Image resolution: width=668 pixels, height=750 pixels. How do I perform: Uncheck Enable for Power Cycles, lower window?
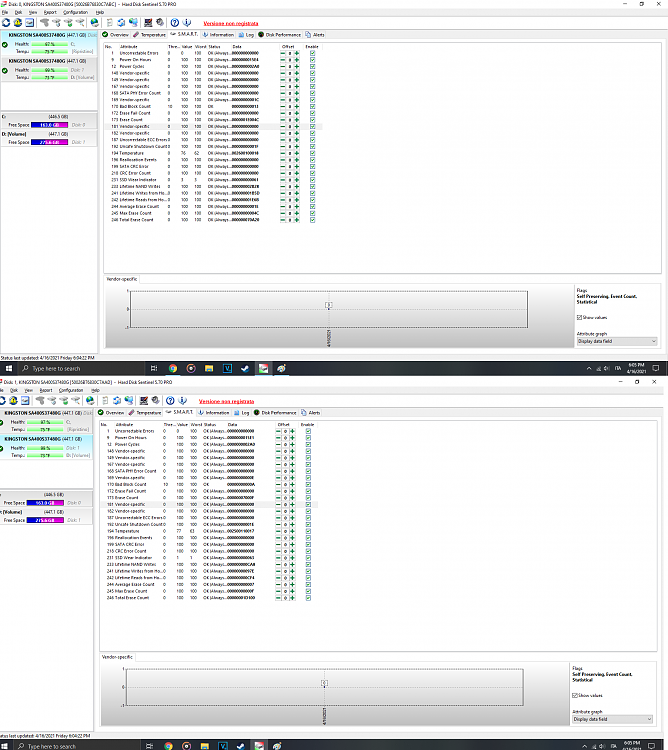308,444
